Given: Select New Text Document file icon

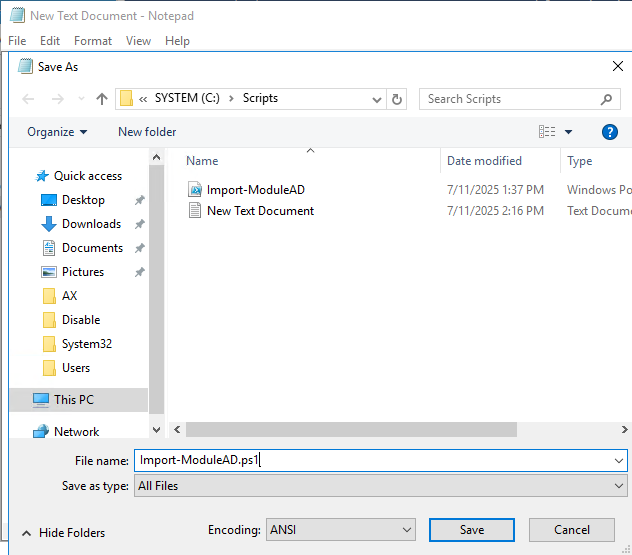Looking at the screenshot, I should click(195, 210).
